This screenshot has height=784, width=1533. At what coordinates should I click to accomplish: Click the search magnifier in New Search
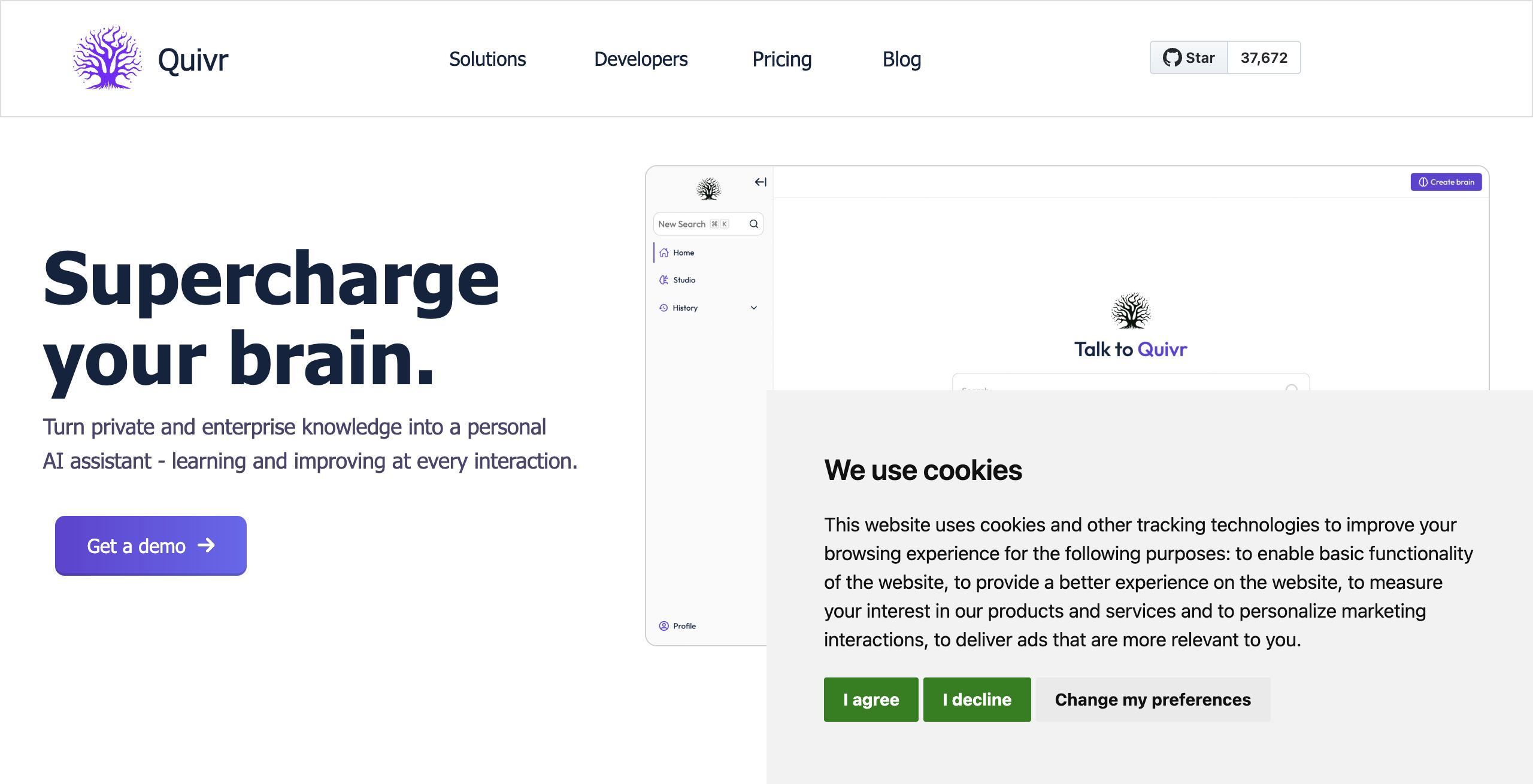pyautogui.click(x=754, y=224)
